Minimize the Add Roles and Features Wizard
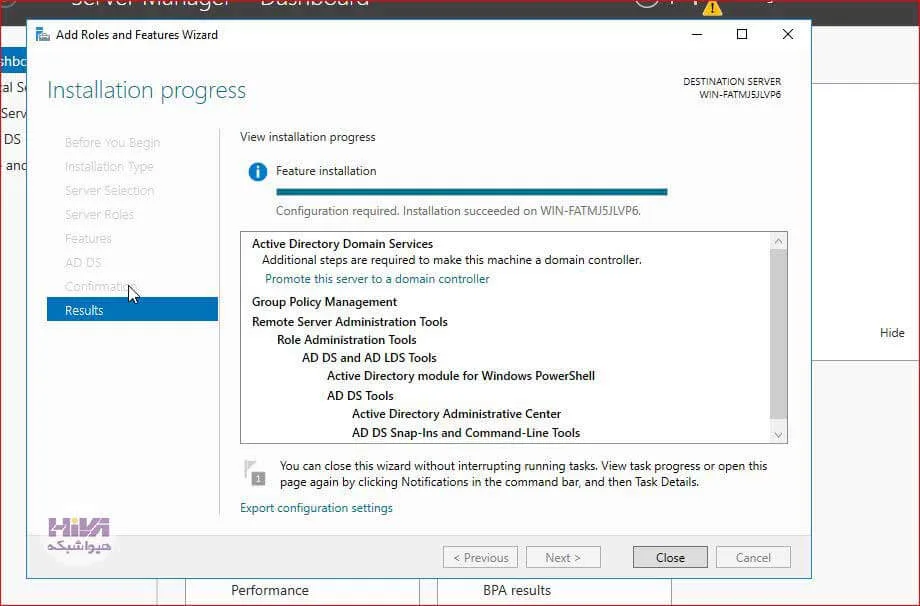The height and width of the screenshot is (606, 920). click(696, 34)
